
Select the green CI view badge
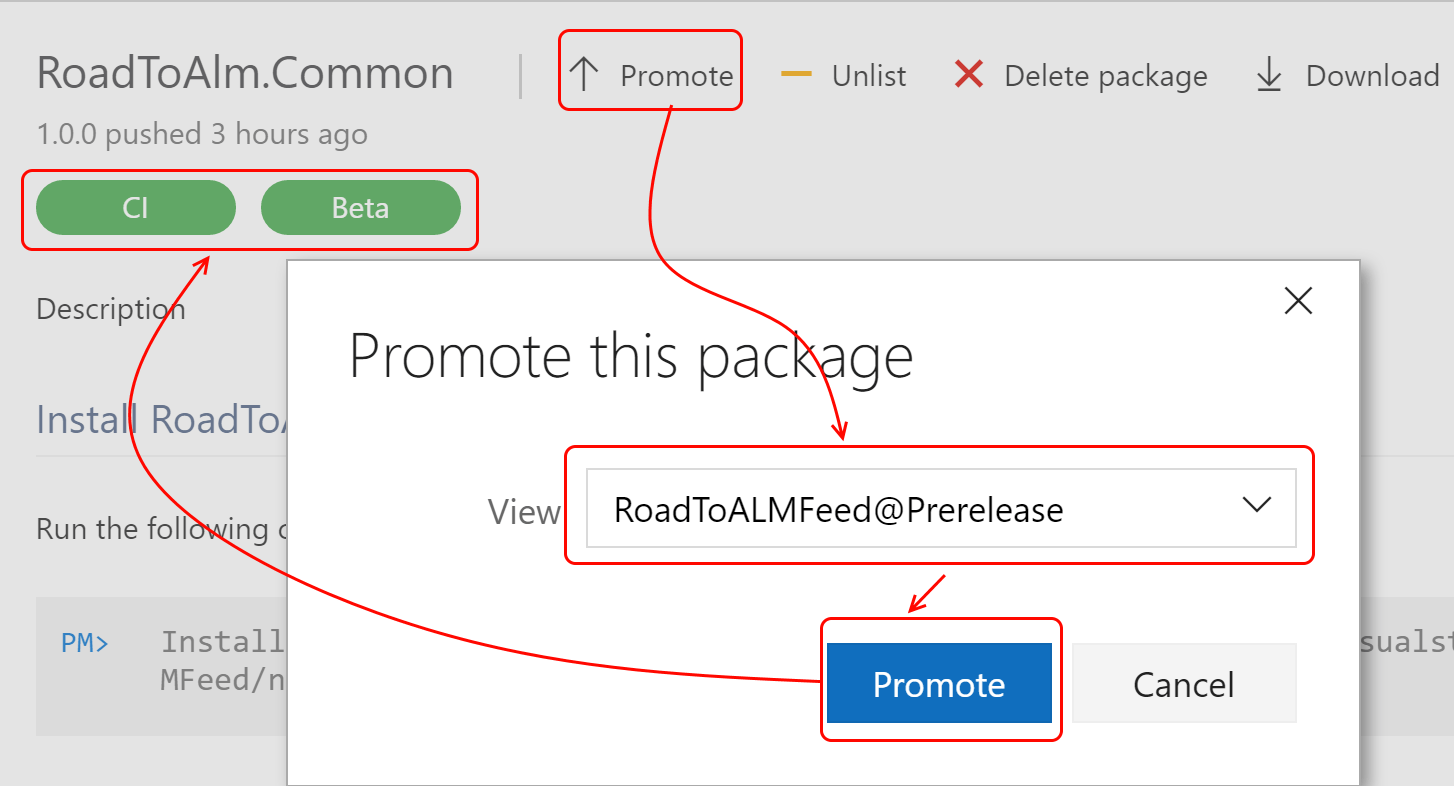coord(136,208)
